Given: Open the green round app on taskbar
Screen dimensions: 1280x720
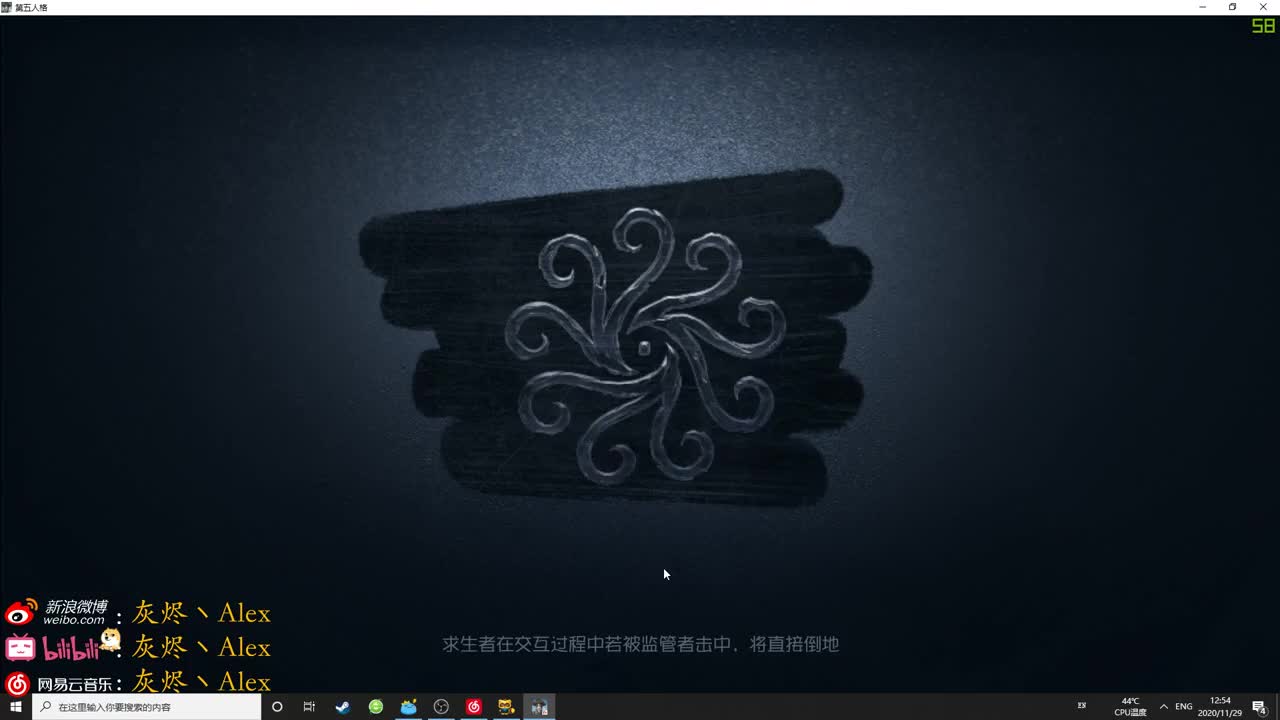Looking at the screenshot, I should [x=376, y=707].
